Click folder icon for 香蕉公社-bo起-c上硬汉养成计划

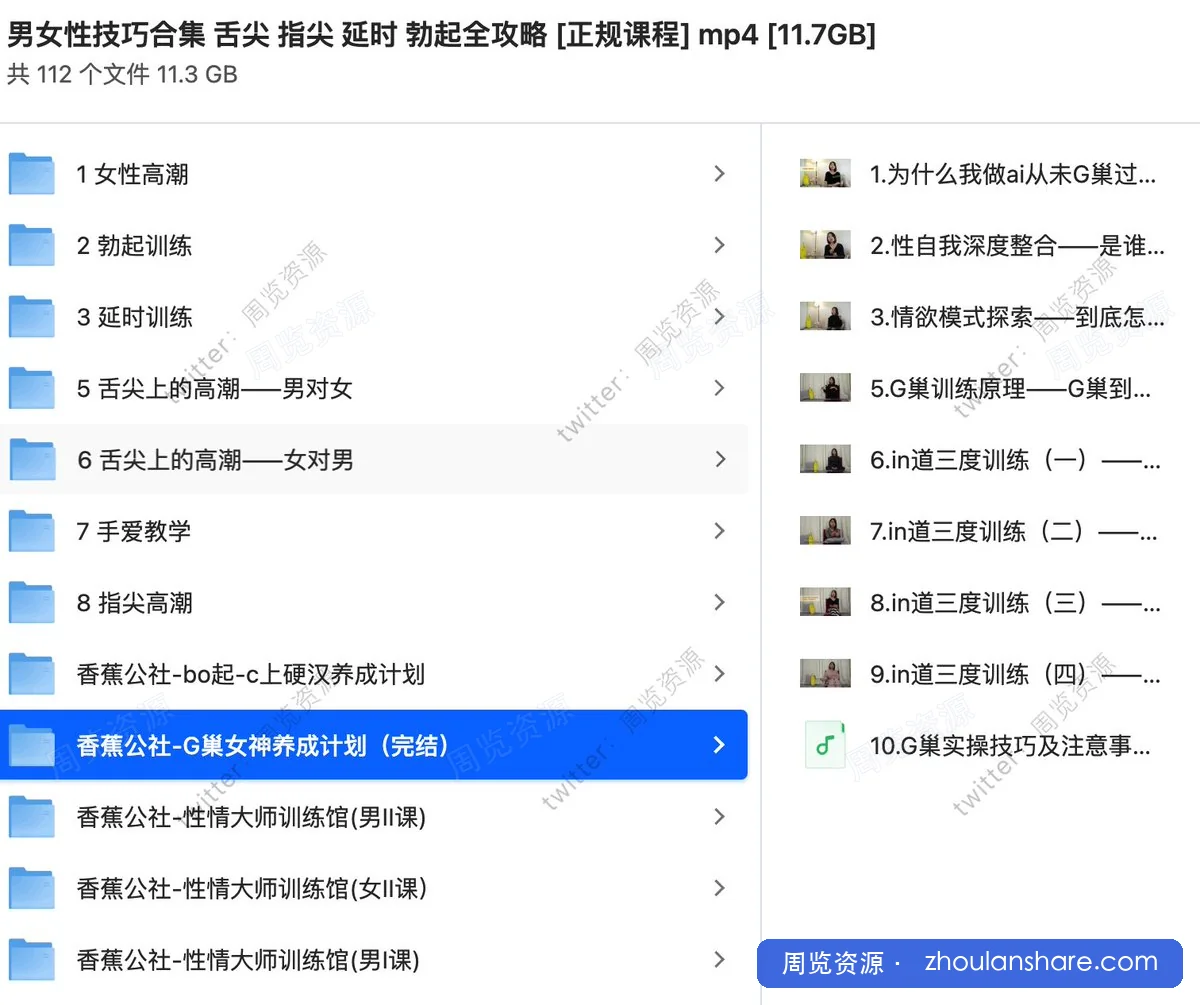click(x=31, y=674)
